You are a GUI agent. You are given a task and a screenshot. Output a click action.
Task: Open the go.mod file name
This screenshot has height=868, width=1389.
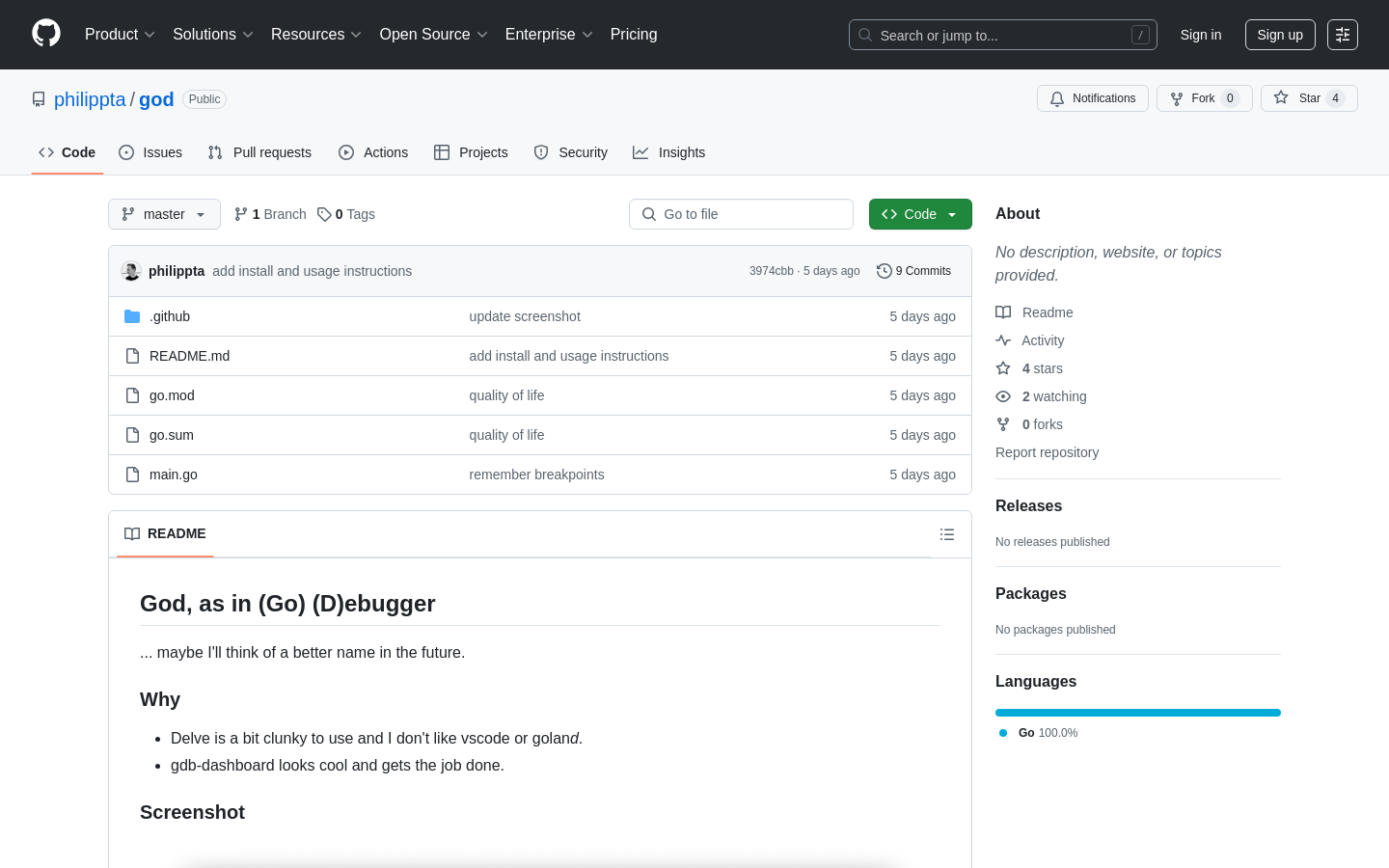click(x=172, y=395)
